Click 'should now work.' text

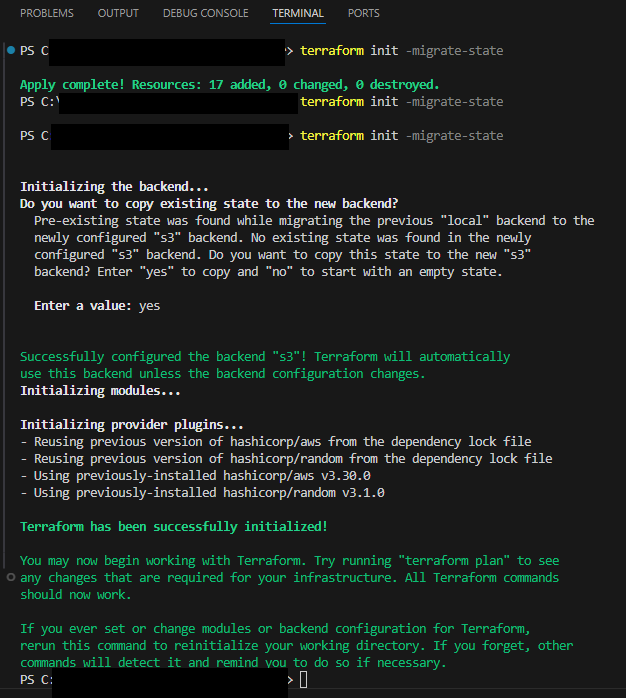click(76, 595)
